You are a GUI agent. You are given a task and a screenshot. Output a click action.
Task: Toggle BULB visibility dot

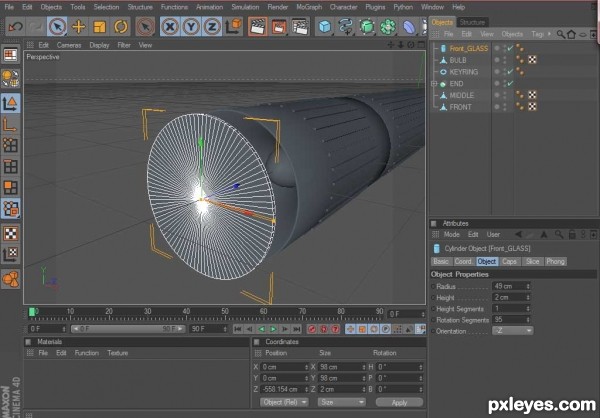(x=497, y=60)
